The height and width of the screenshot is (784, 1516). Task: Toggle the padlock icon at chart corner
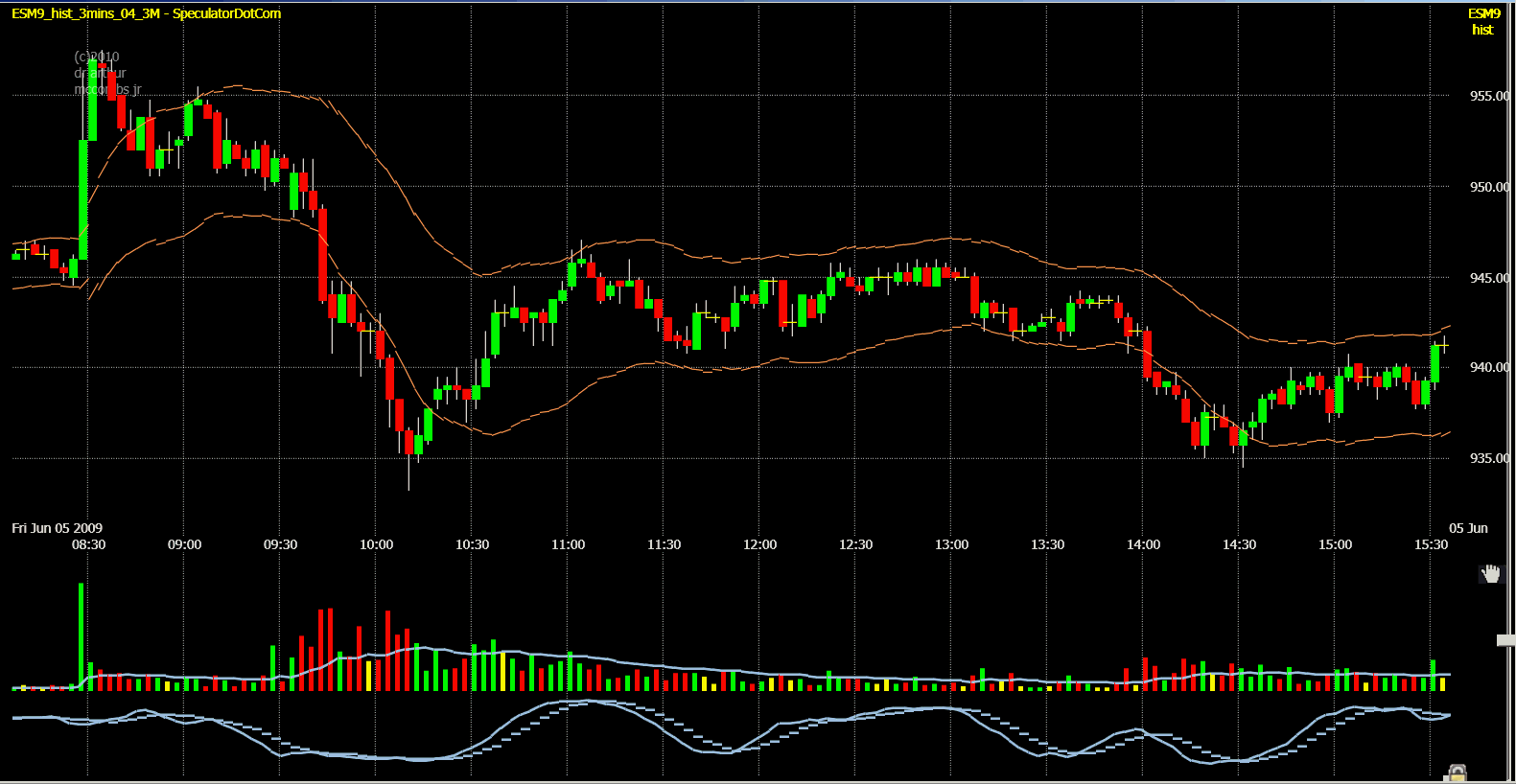1457,772
